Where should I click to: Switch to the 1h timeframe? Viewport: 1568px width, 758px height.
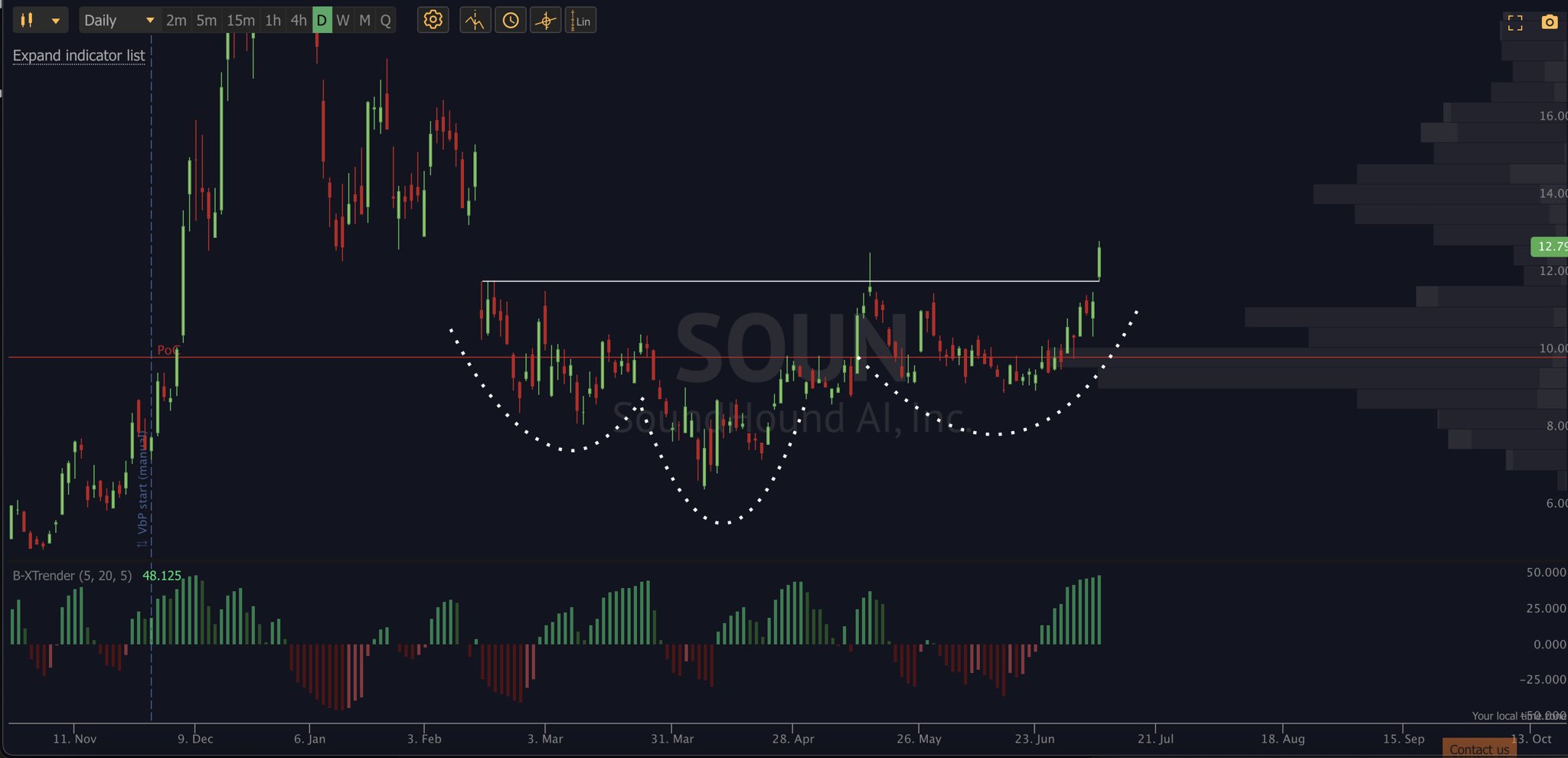(x=273, y=21)
